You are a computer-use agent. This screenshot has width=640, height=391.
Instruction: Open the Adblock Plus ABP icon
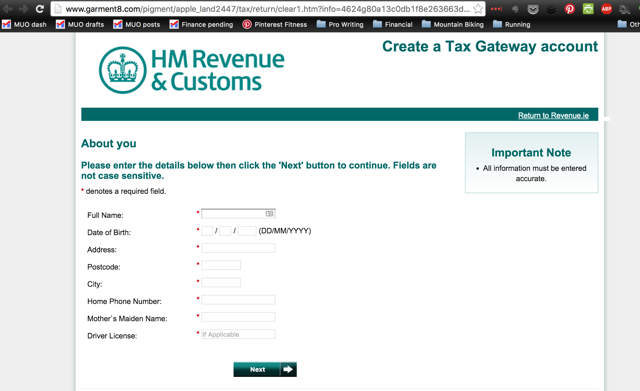(606, 9)
